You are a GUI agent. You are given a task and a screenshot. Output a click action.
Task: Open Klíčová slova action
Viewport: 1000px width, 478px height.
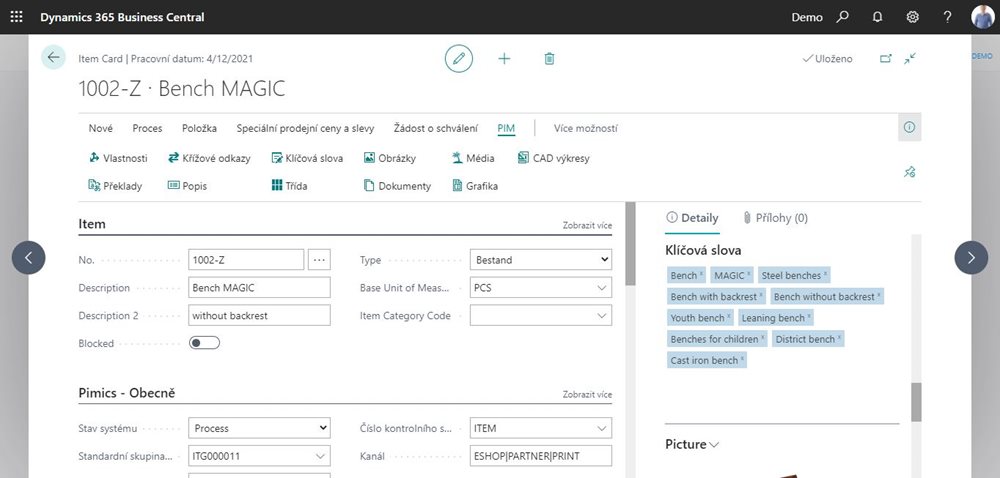307,158
